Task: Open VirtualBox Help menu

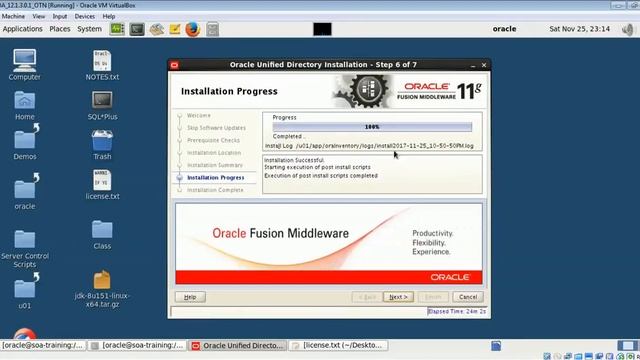Action: click(109, 16)
